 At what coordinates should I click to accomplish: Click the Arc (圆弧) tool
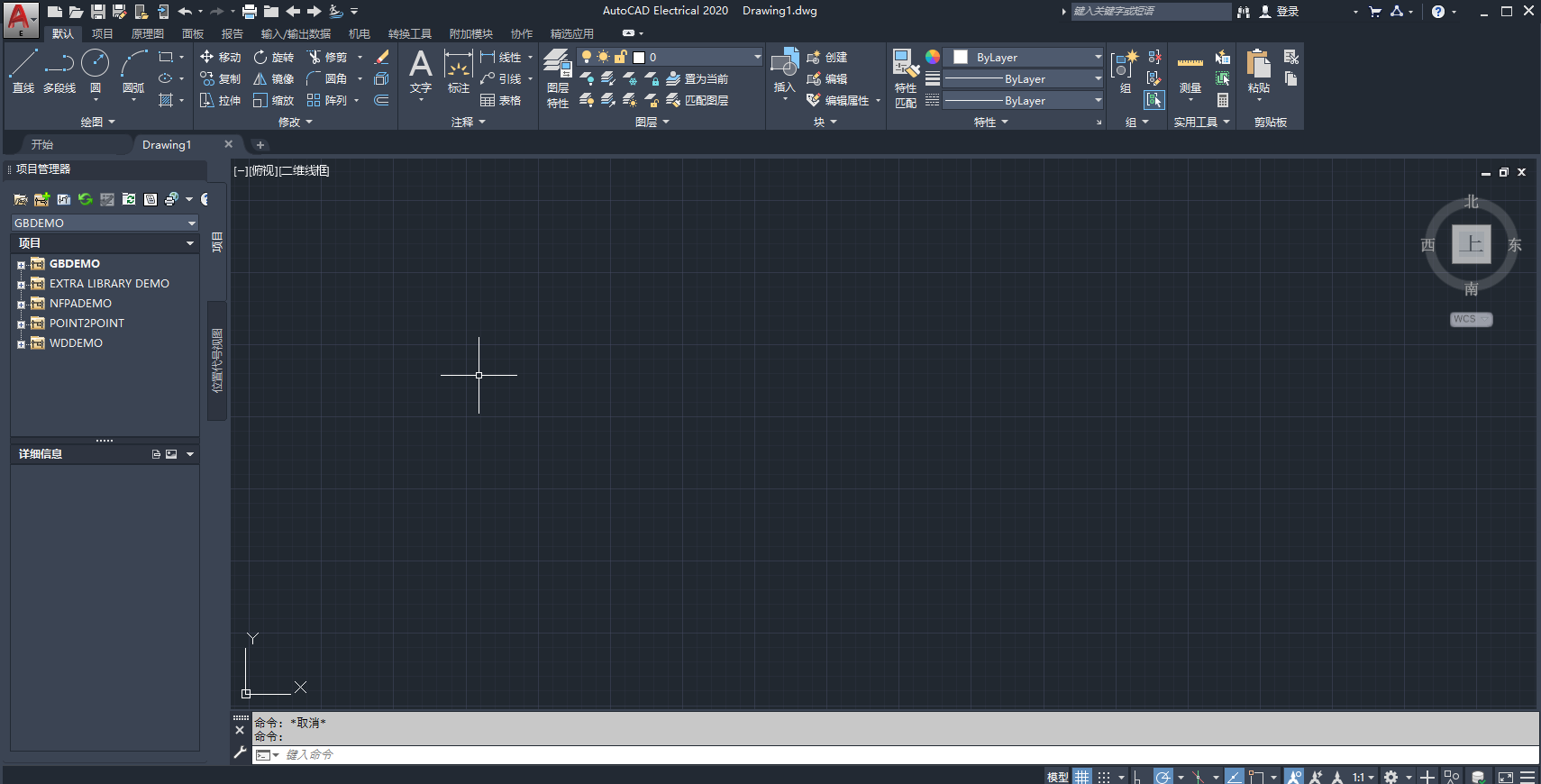coord(133,70)
